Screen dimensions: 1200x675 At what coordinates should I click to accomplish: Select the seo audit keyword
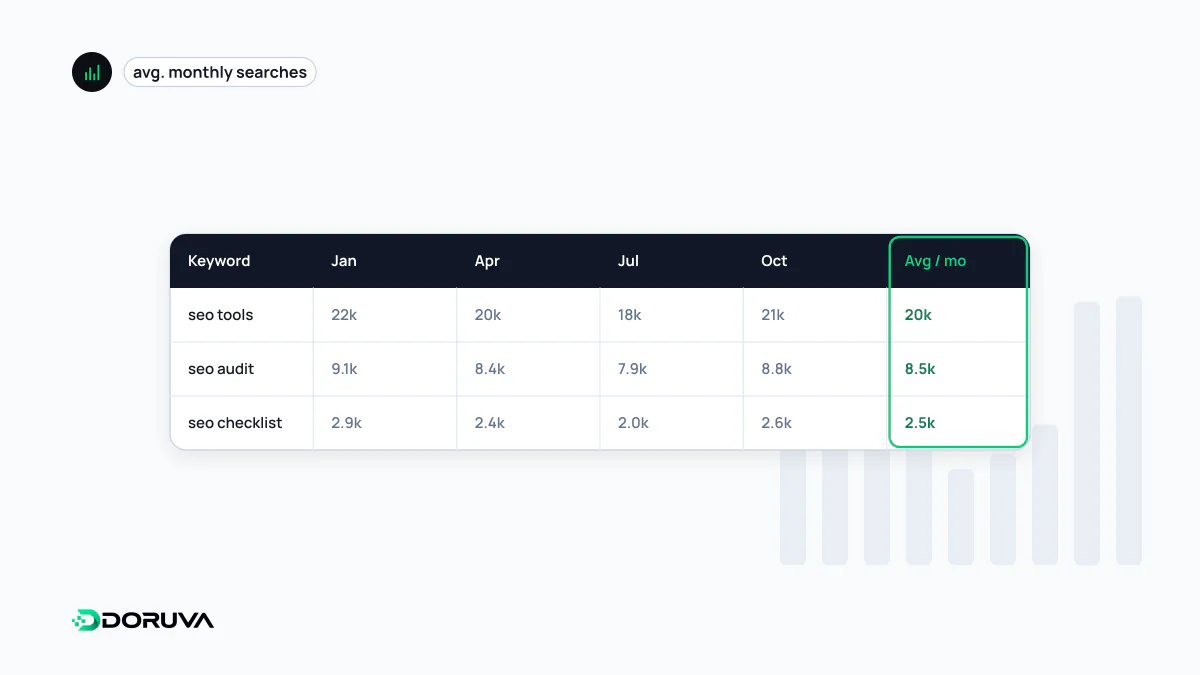pyautogui.click(x=221, y=369)
